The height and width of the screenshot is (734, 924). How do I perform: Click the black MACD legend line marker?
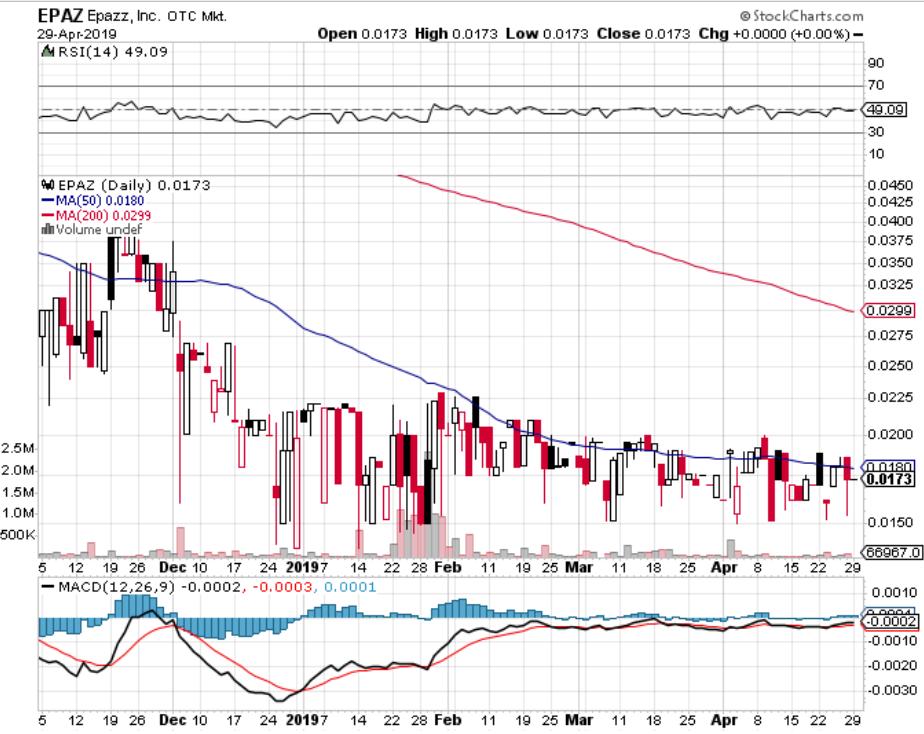click(48, 587)
